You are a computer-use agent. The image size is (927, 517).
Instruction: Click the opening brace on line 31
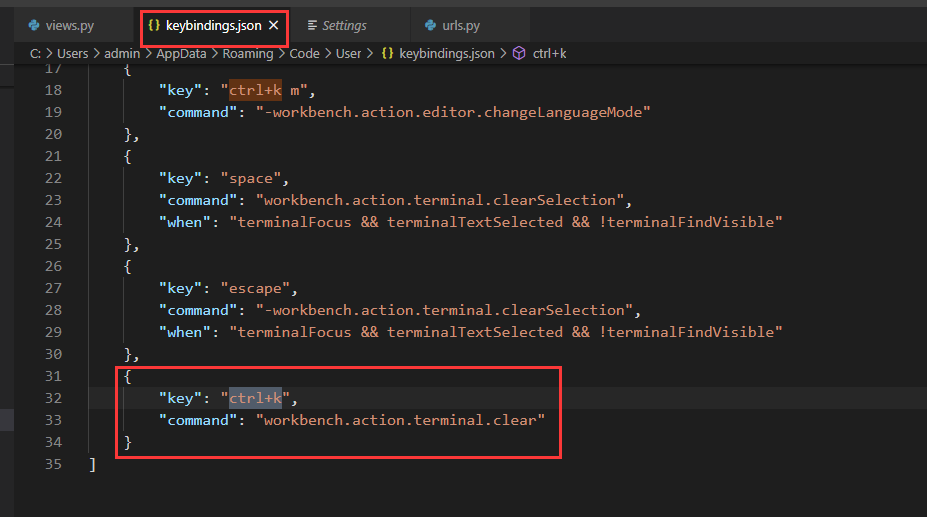[x=127, y=376]
